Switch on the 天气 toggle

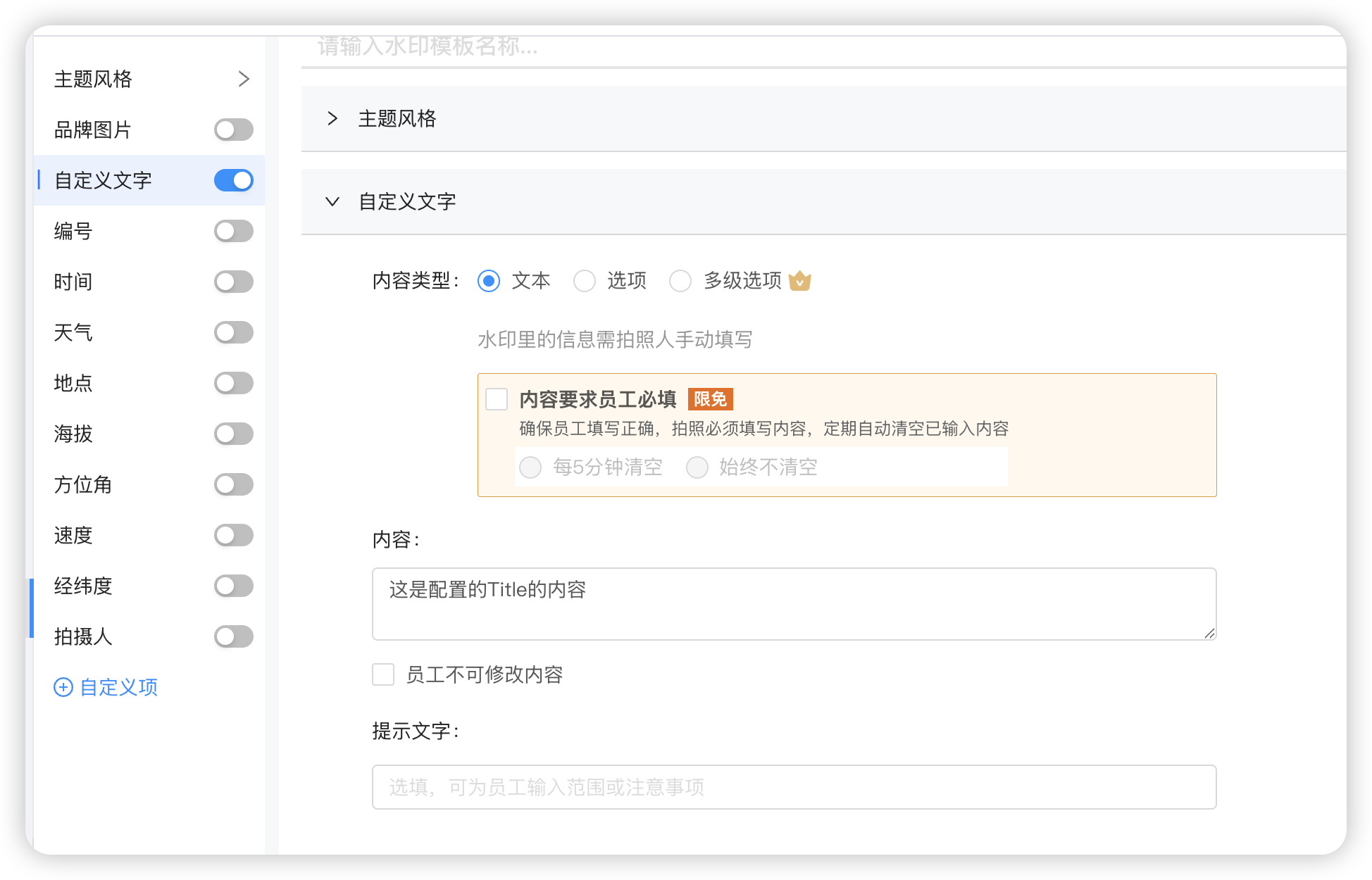(233, 332)
